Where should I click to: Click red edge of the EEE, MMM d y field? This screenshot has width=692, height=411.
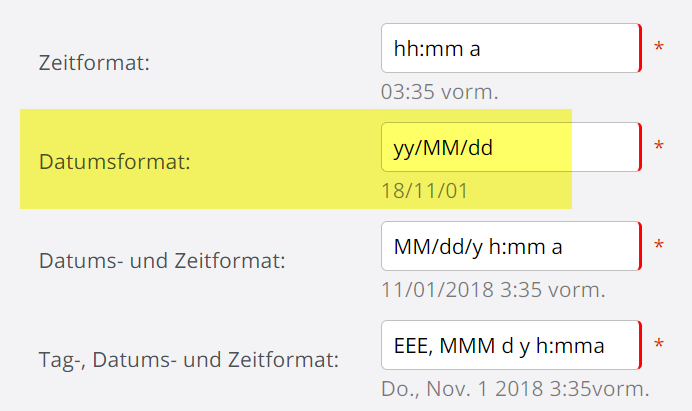640,345
